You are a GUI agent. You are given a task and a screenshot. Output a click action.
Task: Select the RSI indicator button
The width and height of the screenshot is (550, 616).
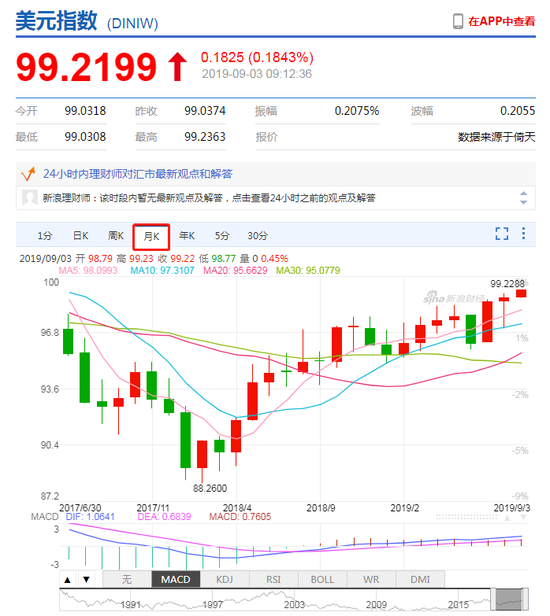pyautogui.click(x=273, y=579)
